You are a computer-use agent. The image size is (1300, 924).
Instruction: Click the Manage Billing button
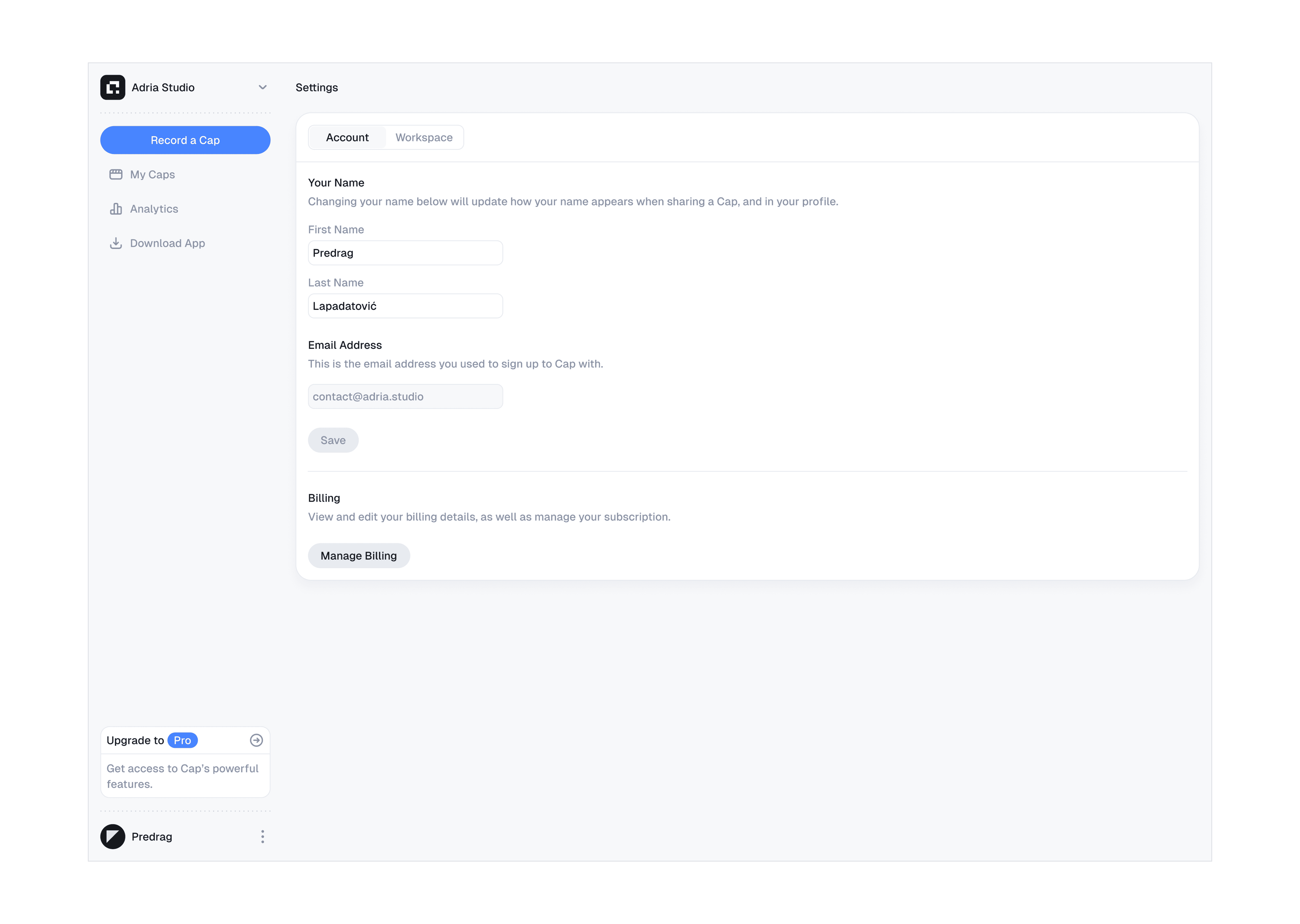(359, 556)
